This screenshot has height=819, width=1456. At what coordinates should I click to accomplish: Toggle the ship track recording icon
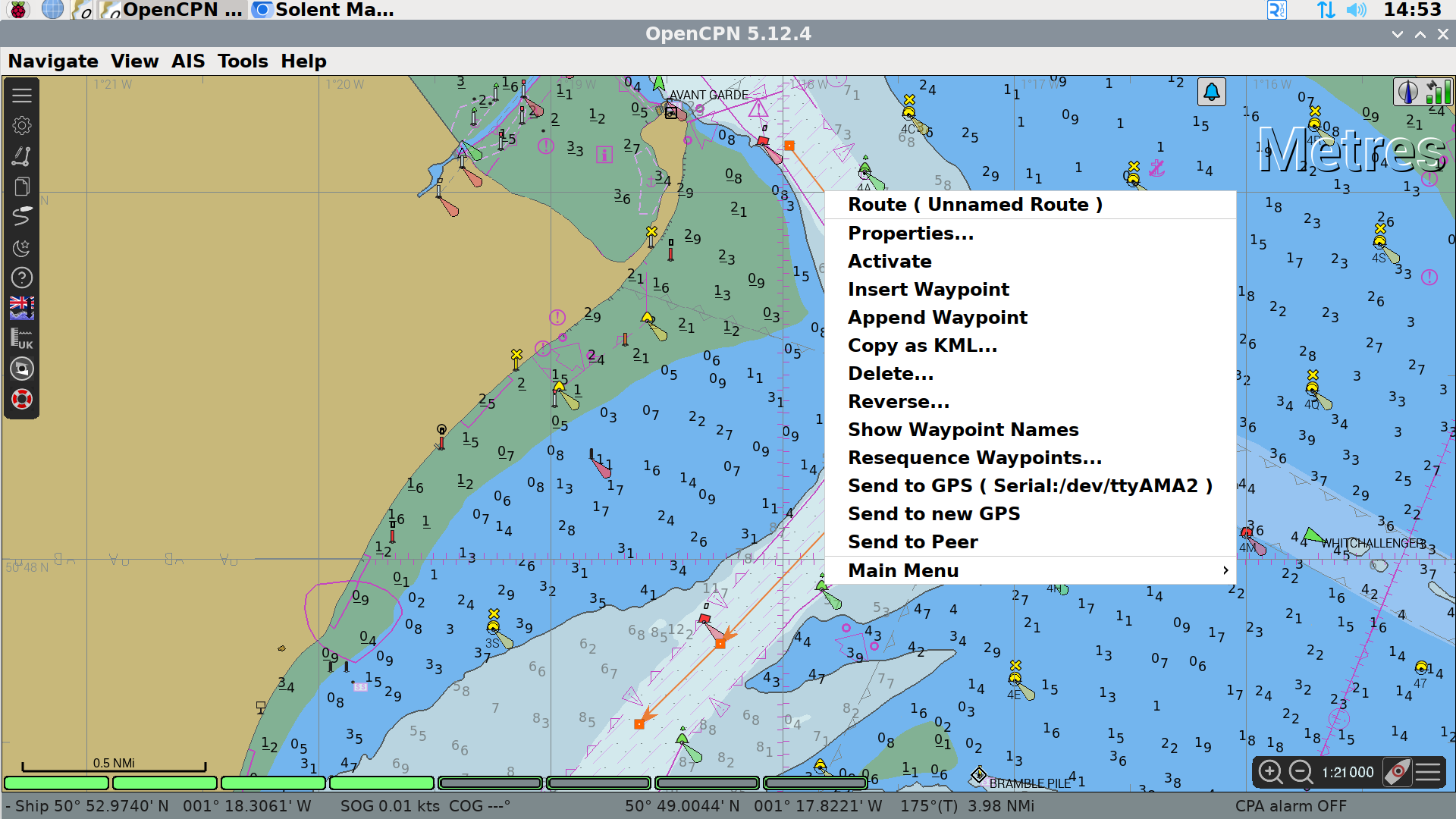22,217
